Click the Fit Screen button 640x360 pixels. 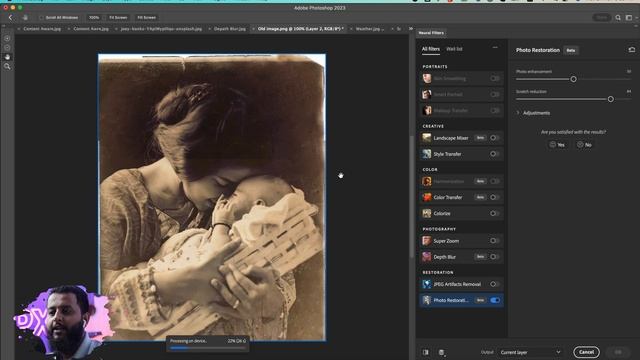pos(118,18)
